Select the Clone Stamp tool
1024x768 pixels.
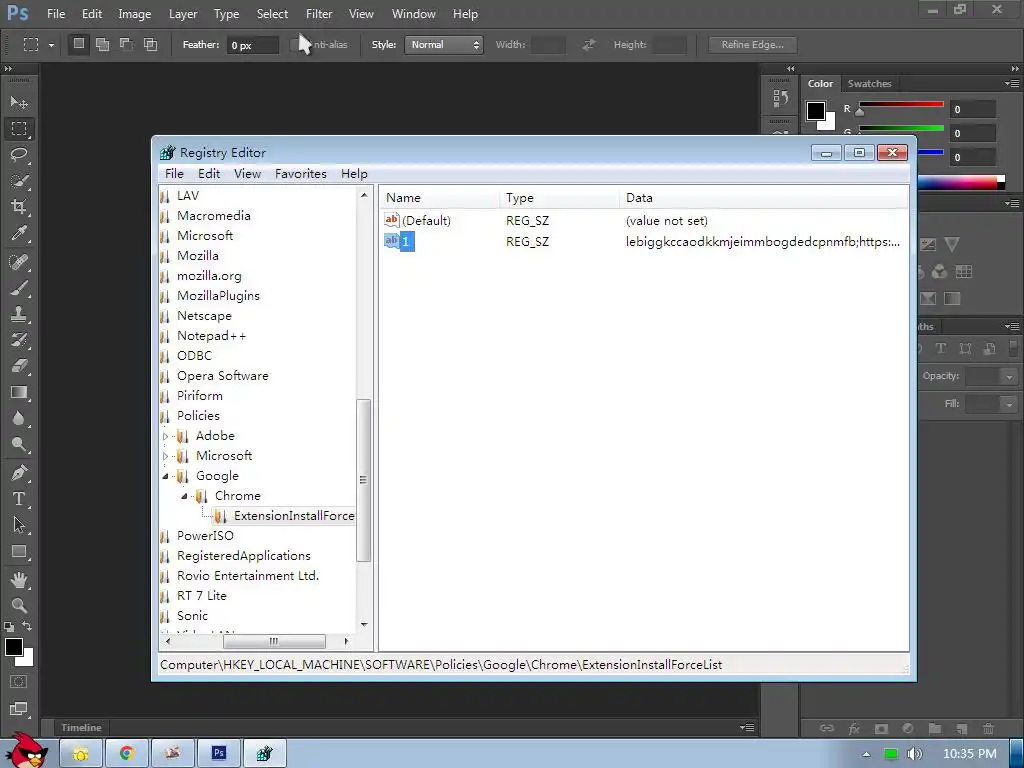pyautogui.click(x=19, y=314)
